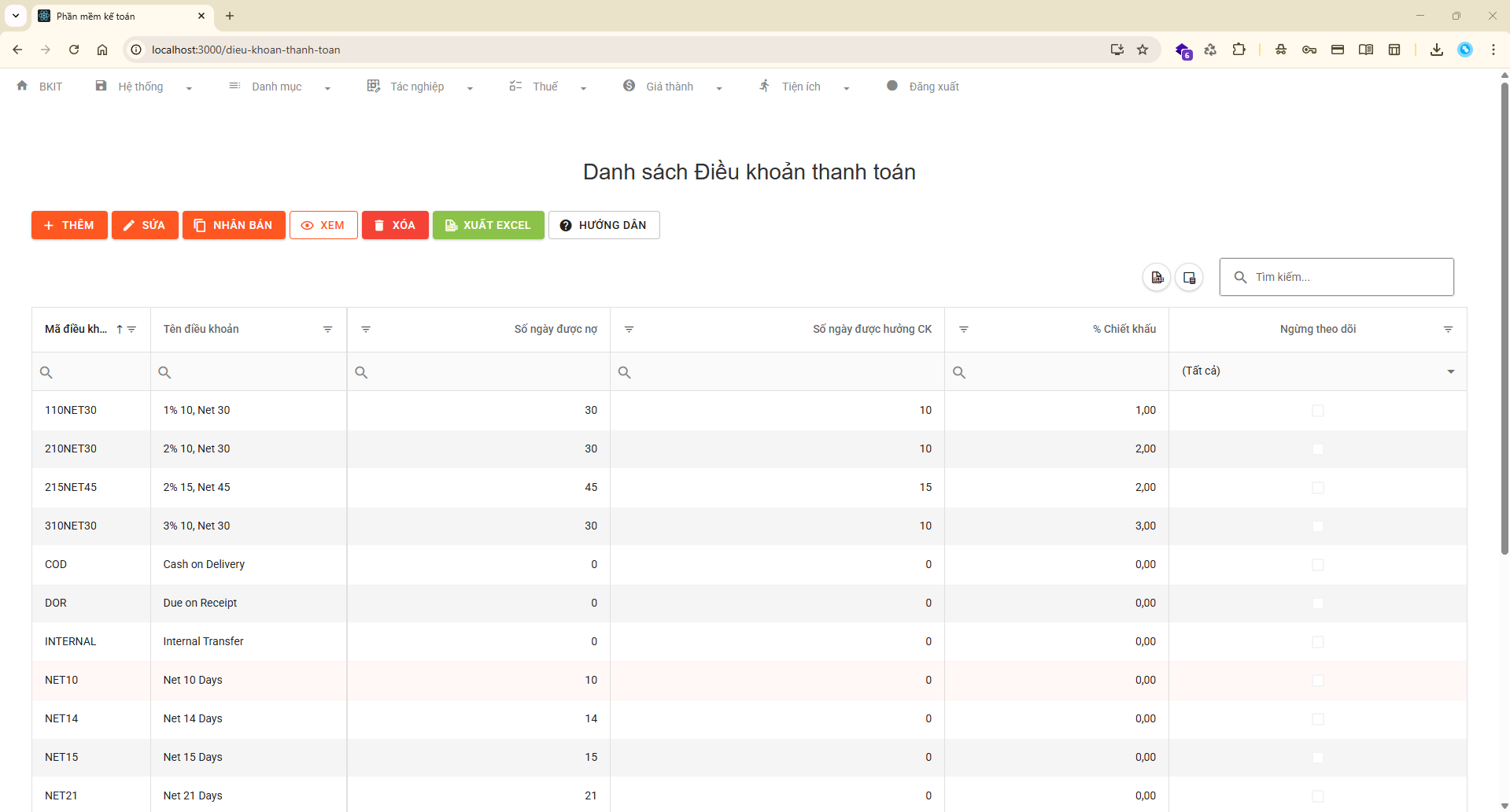Screen dimensions: 1510x812
Task: Click the THÊM add button
Action: [x=69, y=225]
